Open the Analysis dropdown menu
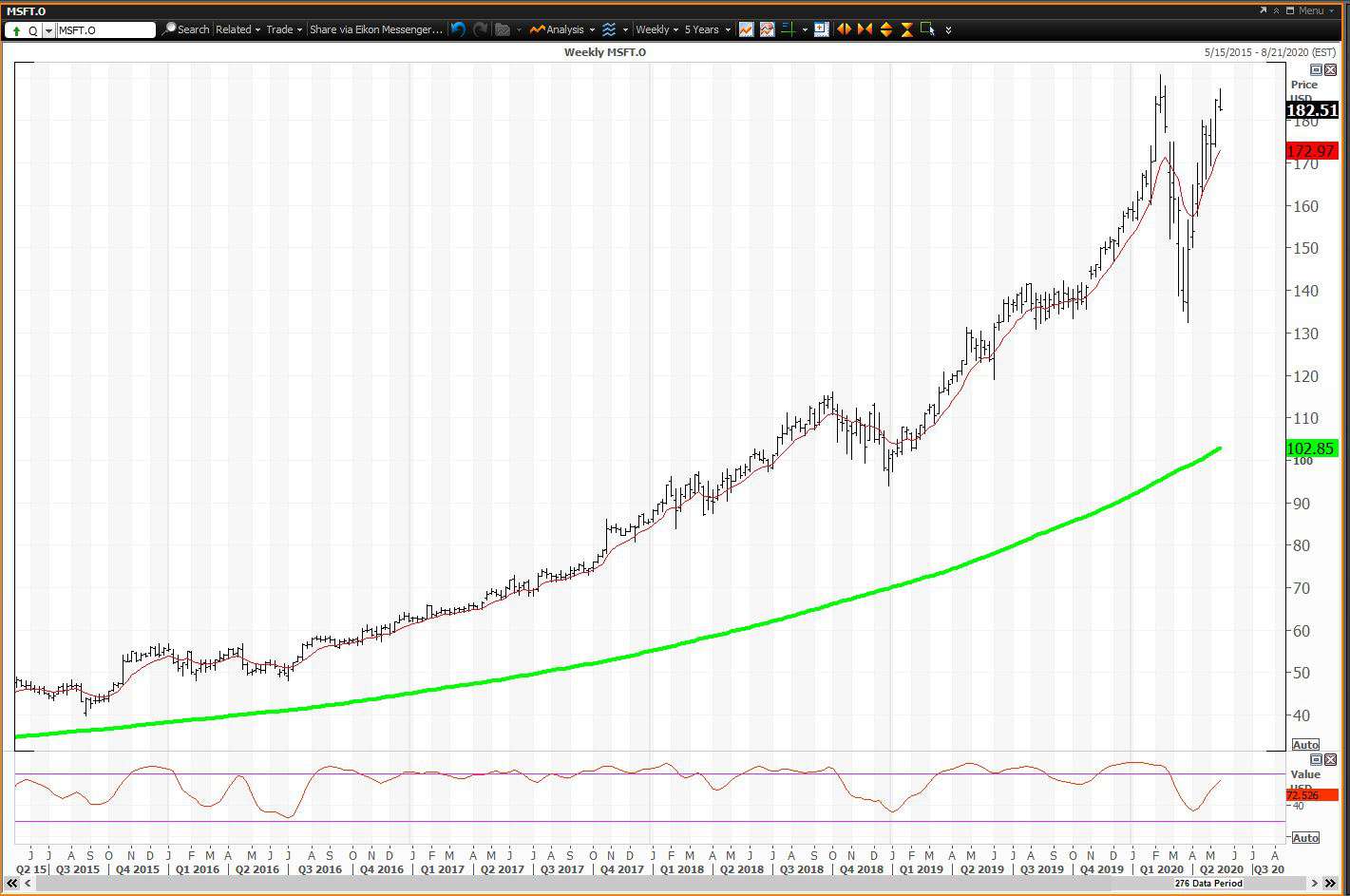Viewport: 1350px width, 896px height. pyautogui.click(x=563, y=29)
